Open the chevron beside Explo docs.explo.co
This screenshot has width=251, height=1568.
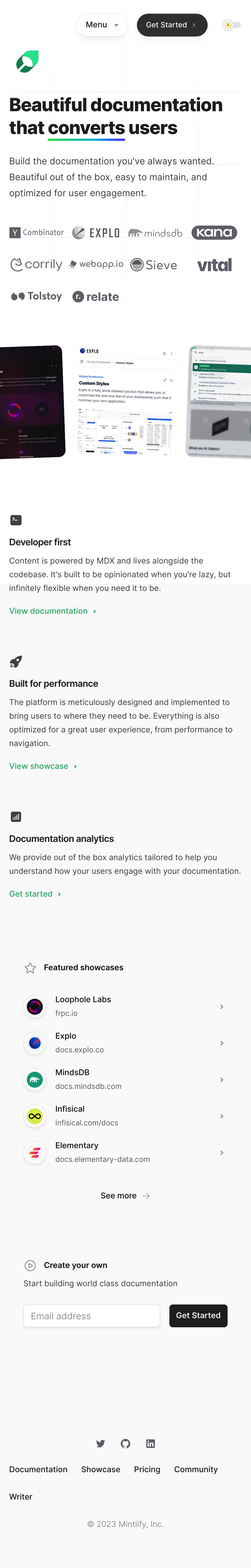222,1043
